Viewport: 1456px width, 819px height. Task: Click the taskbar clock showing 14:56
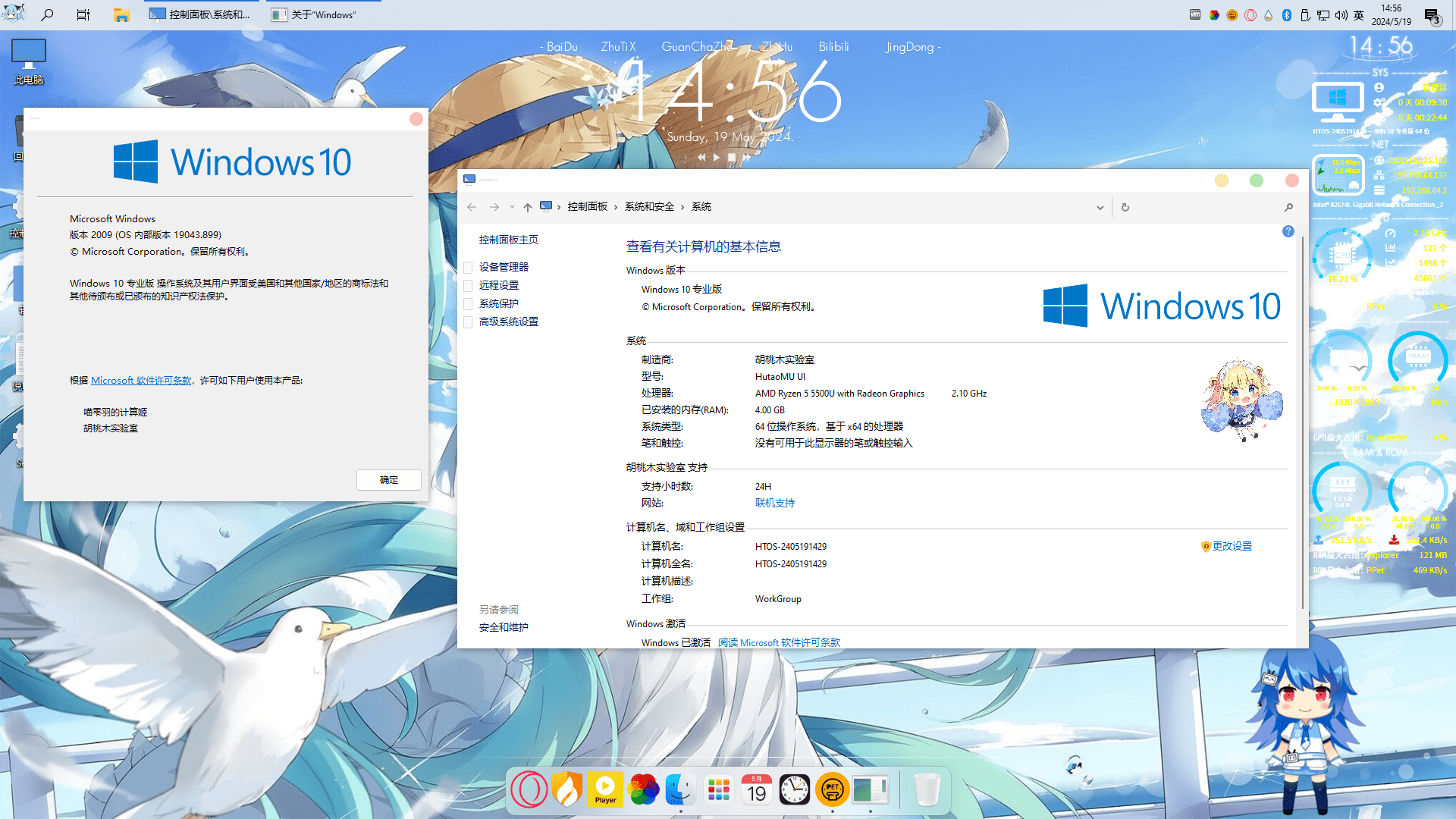(x=1391, y=14)
